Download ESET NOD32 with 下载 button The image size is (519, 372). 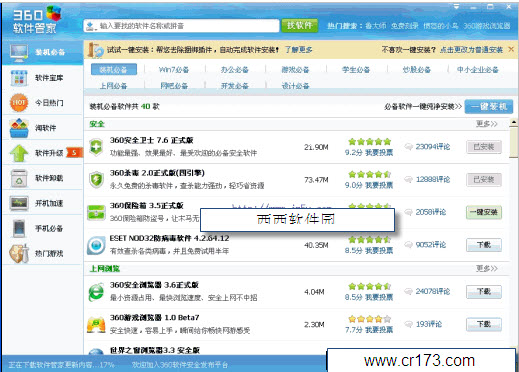pyautogui.click(x=484, y=245)
